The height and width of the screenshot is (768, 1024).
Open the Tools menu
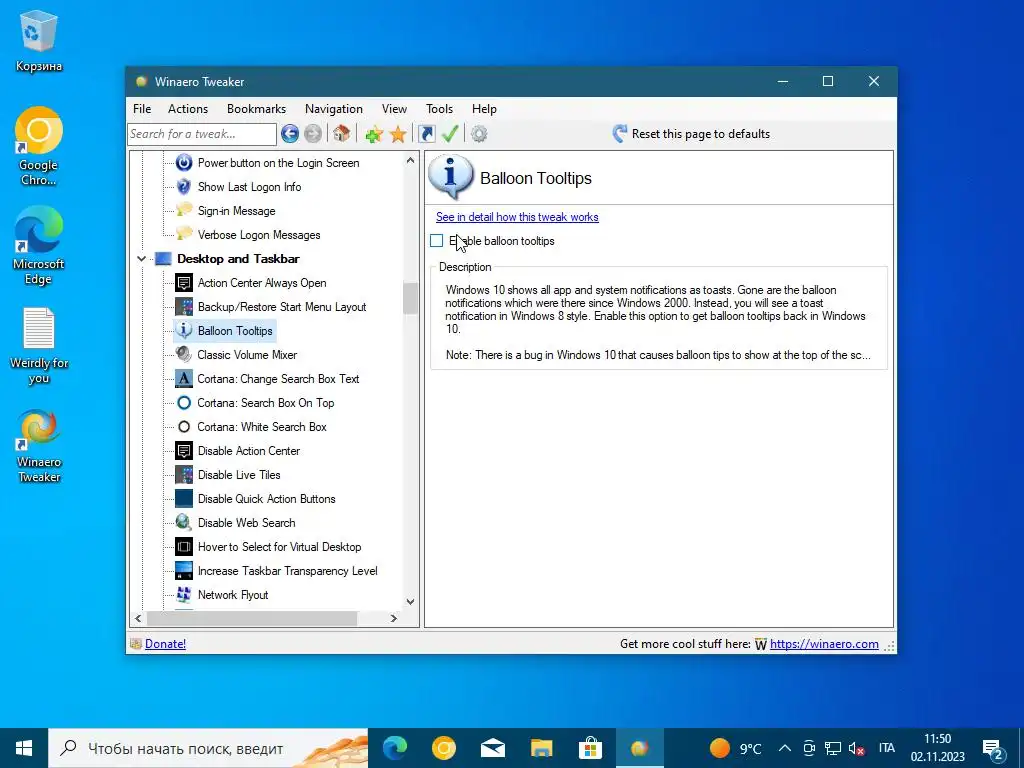[x=440, y=109]
